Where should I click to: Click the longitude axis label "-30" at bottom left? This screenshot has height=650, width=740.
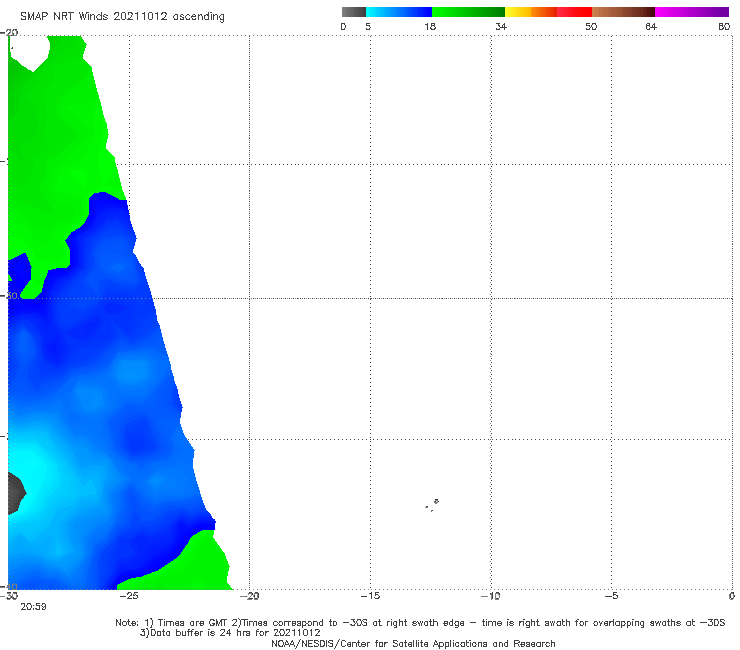[9, 596]
